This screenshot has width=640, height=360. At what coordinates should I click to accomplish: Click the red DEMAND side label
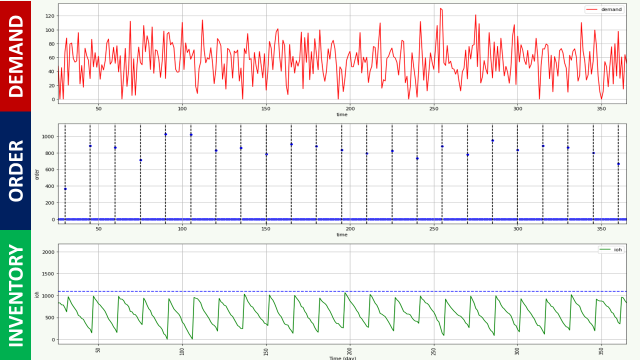click(x=15, y=56)
